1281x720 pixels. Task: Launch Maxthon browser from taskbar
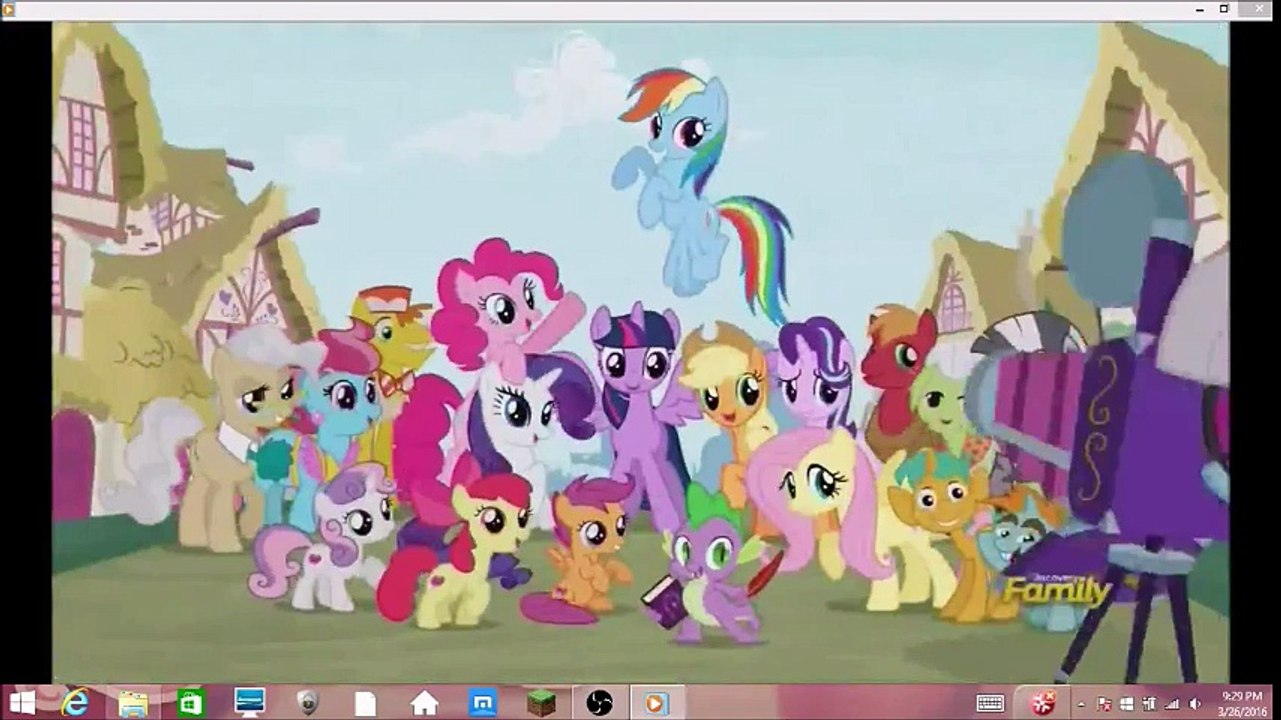point(482,703)
